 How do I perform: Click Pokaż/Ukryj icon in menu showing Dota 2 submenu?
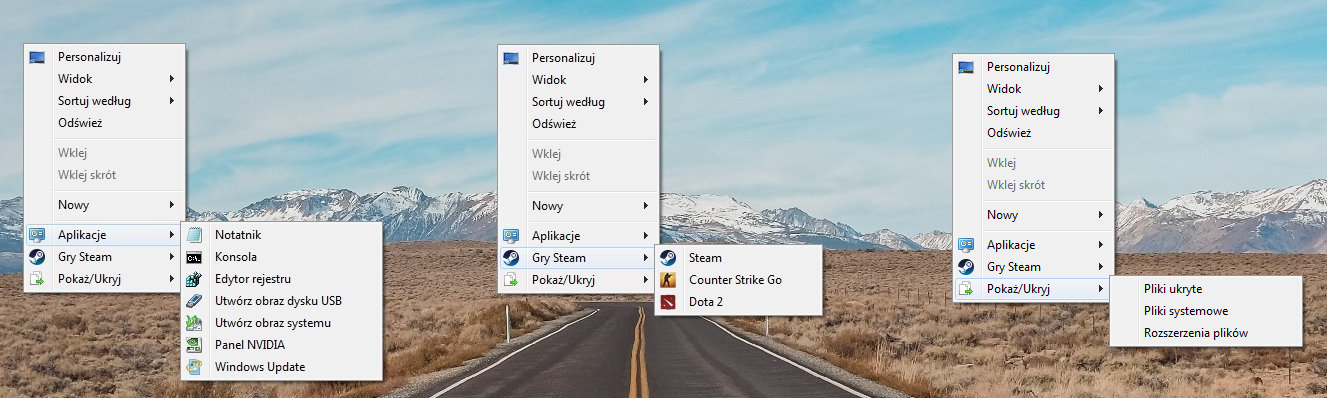click(x=511, y=280)
